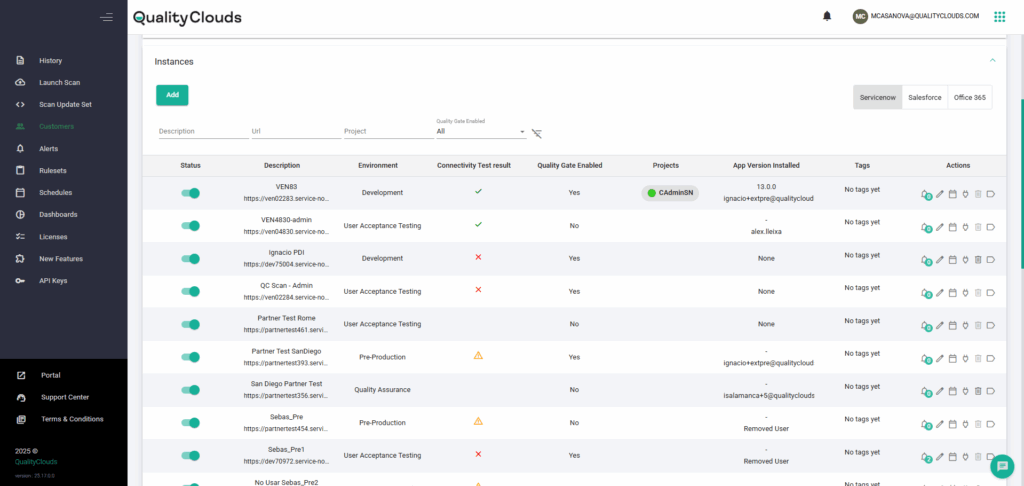
Task: Toggle status switch for VEN83 instance
Action: 190,193
